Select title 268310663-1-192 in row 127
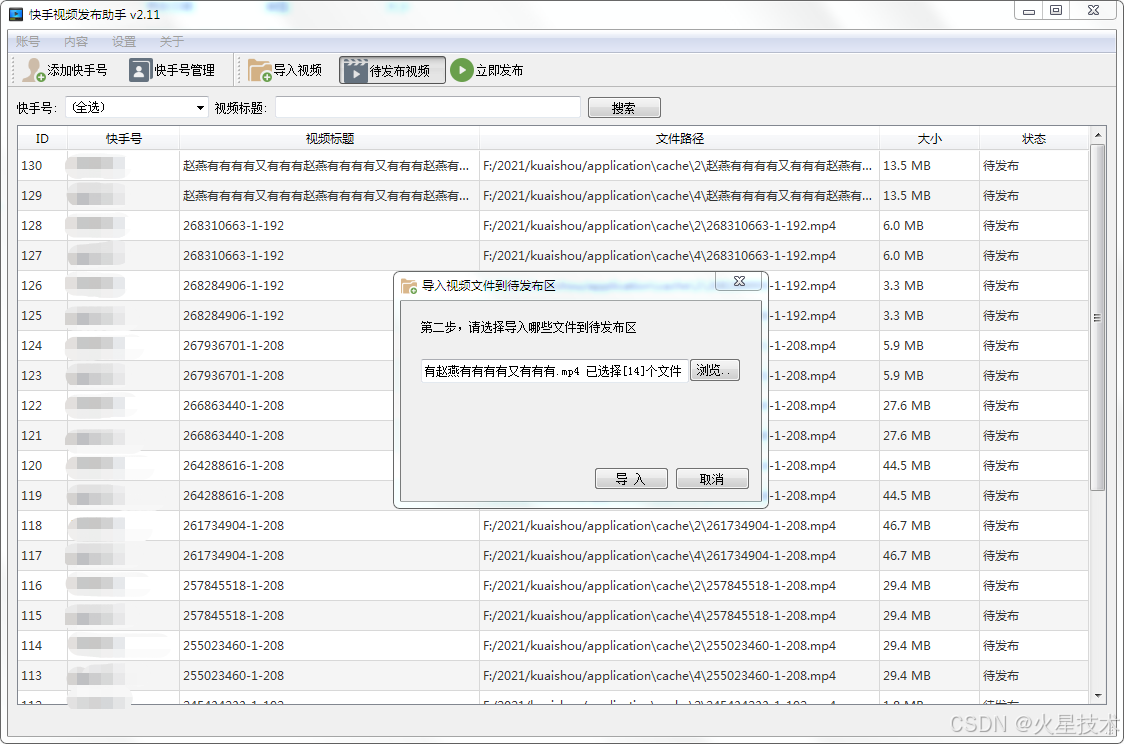1124x744 pixels. click(233, 256)
